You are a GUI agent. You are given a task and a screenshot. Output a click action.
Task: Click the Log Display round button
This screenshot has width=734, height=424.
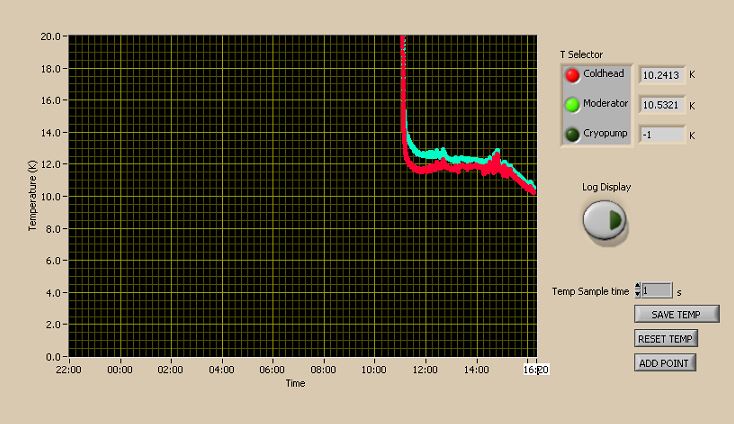pos(604,220)
